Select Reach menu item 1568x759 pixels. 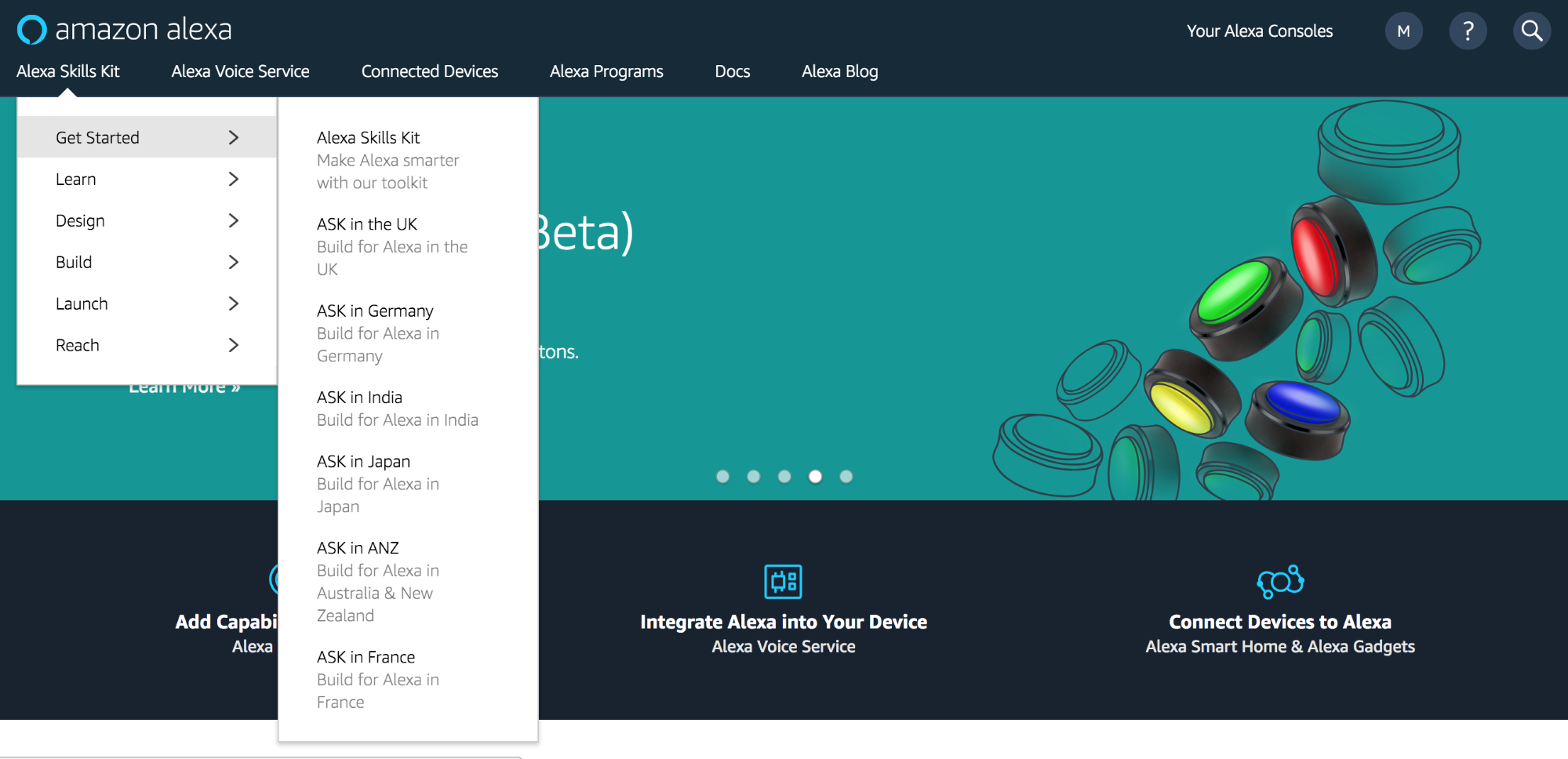pyautogui.click(x=147, y=345)
